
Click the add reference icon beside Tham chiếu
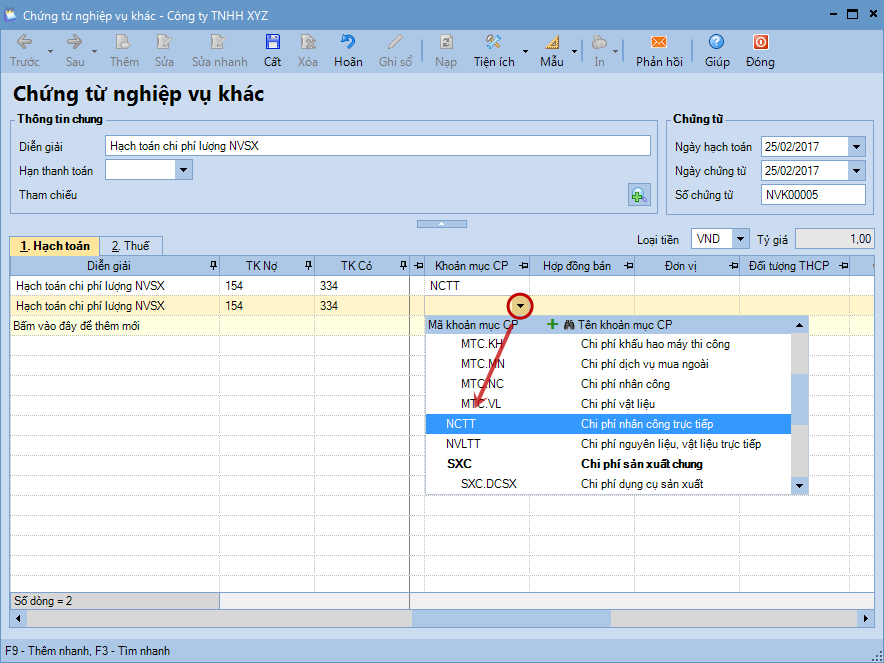(x=639, y=195)
